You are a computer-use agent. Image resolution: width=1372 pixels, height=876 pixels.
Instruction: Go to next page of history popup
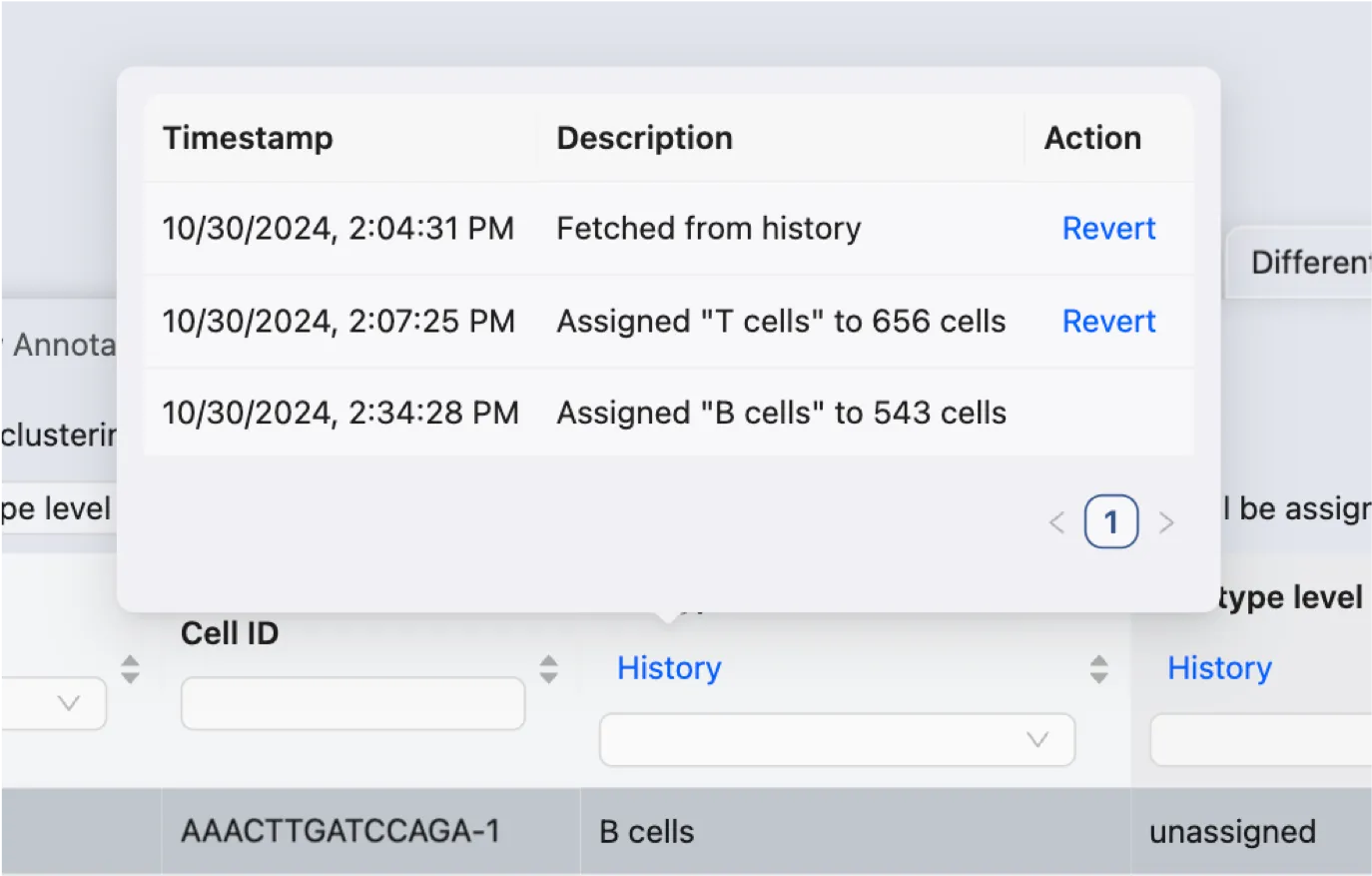click(x=1165, y=522)
